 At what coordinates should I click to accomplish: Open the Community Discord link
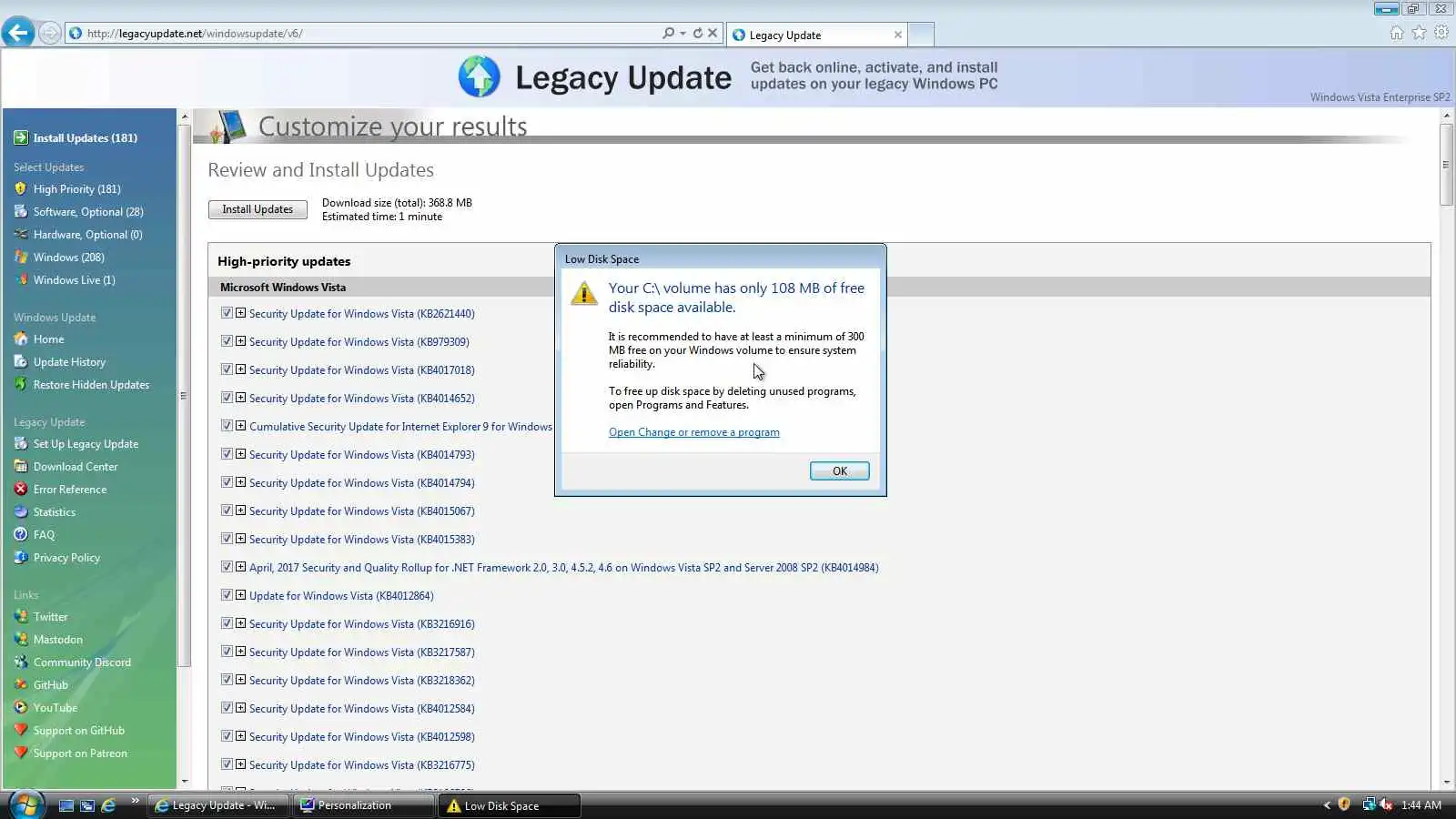(x=82, y=662)
